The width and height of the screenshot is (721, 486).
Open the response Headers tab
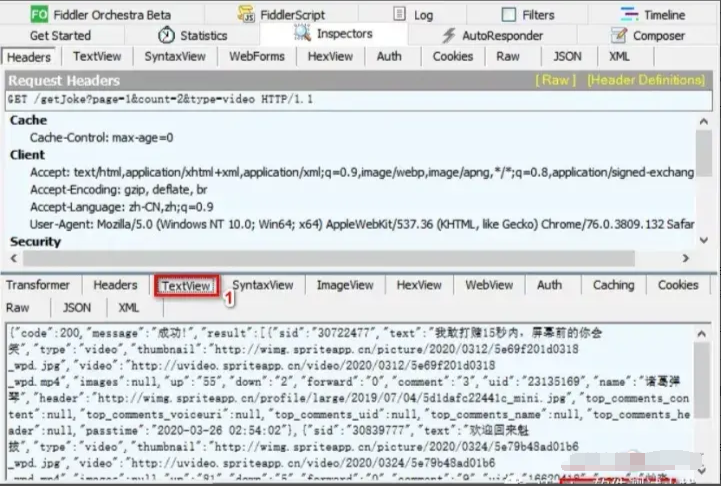[115, 285]
